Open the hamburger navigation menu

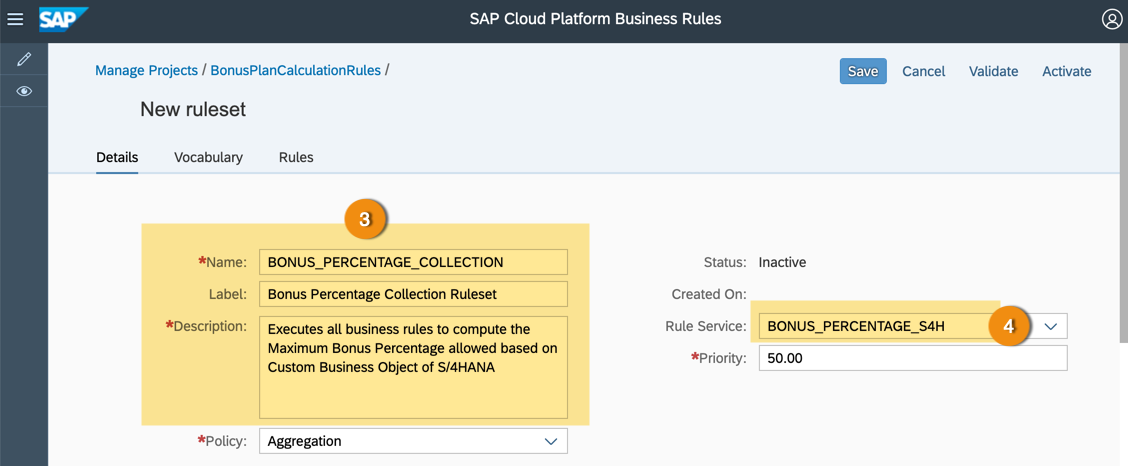click(x=15, y=19)
